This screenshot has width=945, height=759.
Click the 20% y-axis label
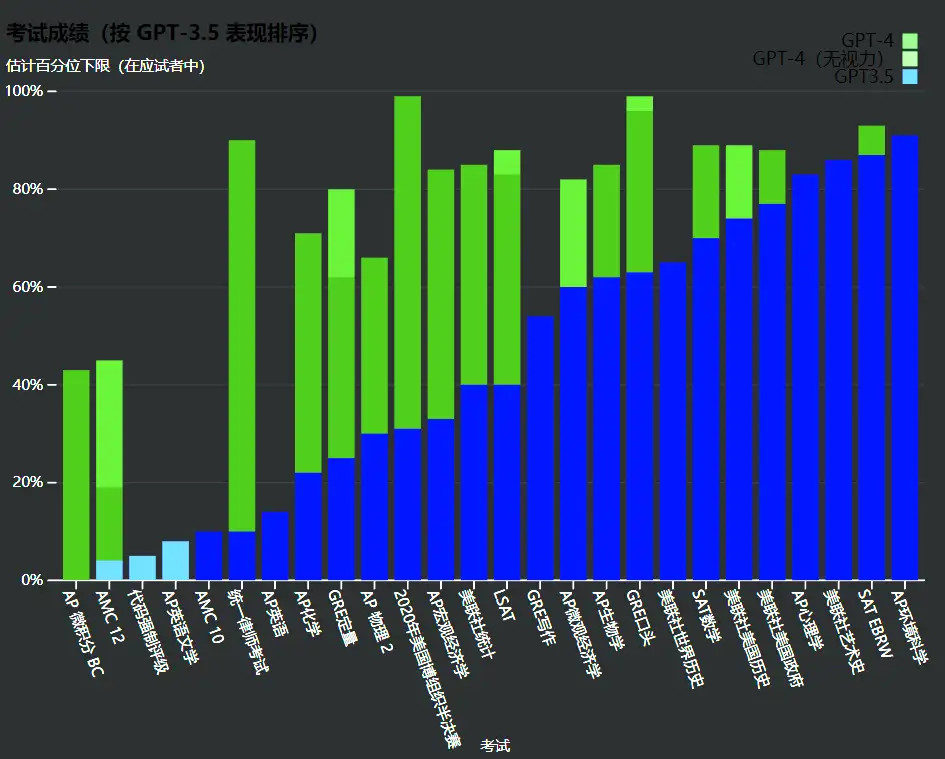click(28, 482)
